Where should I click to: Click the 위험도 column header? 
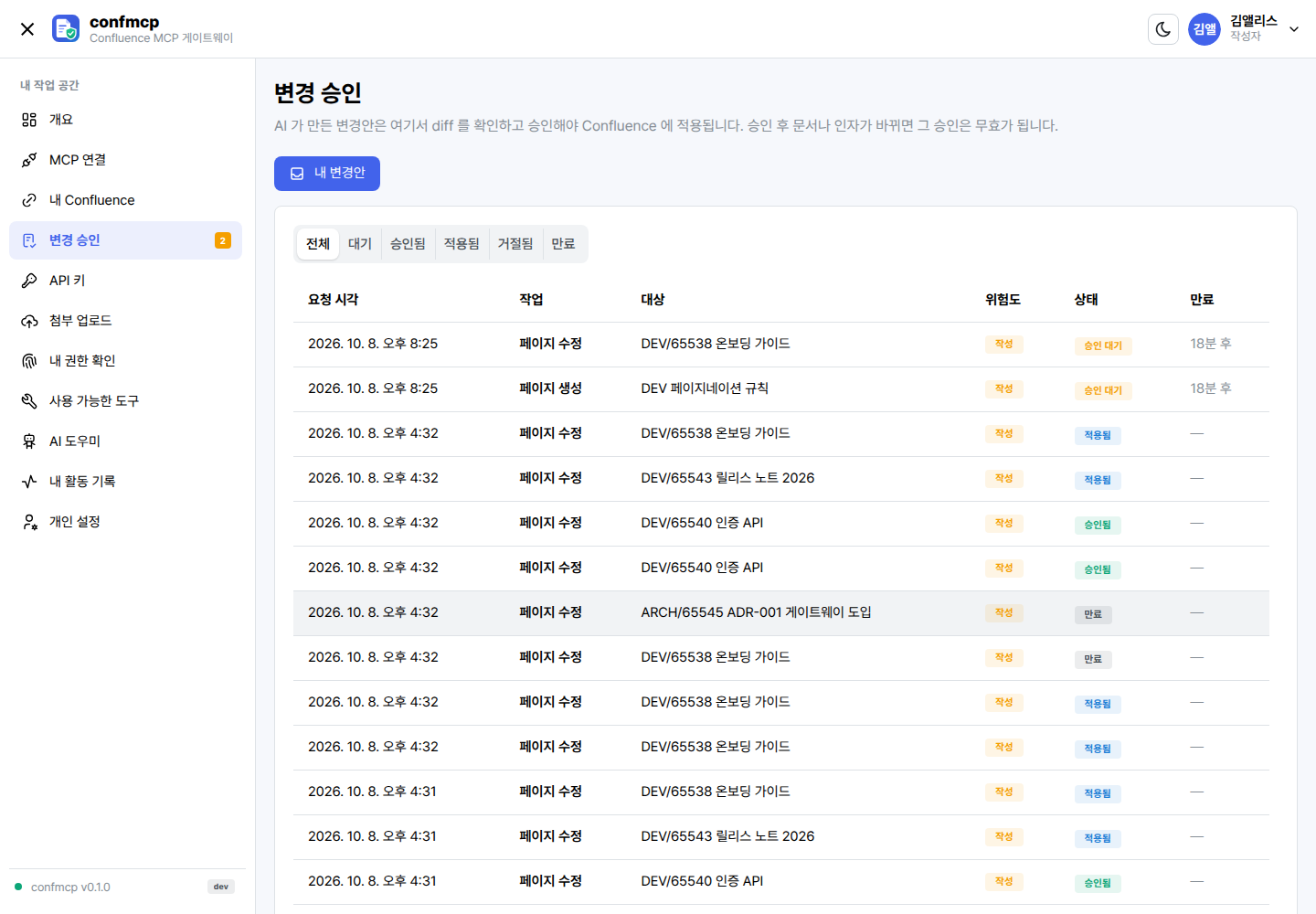[x=1003, y=300]
